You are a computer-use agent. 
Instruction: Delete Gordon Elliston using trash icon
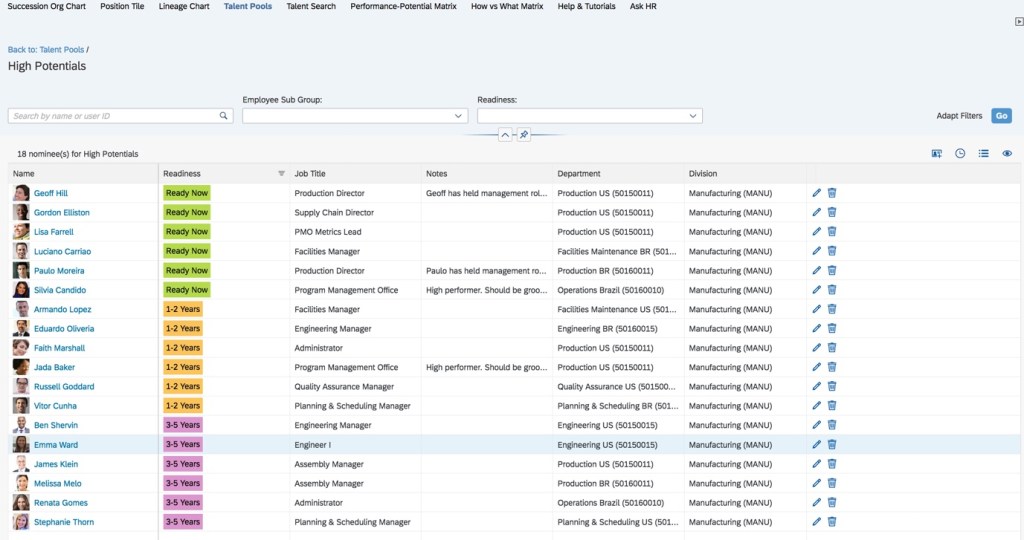832,213
